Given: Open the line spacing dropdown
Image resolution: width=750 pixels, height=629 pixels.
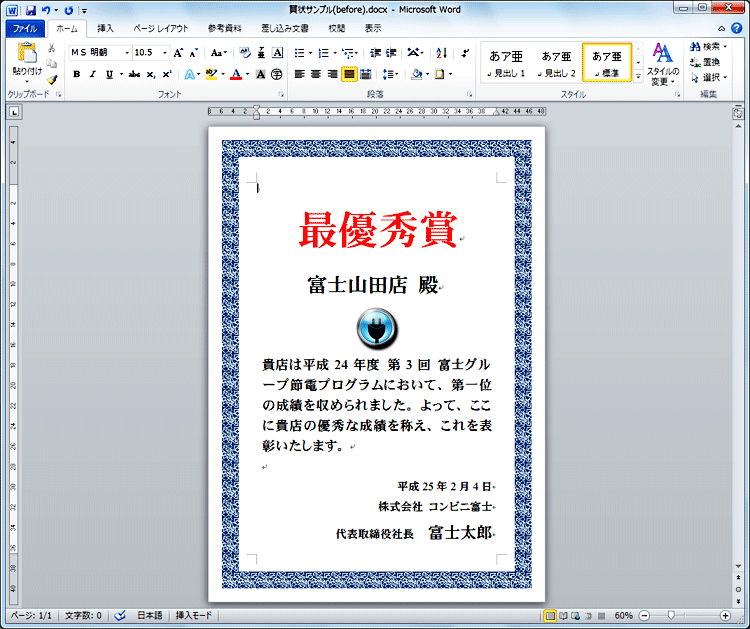Looking at the screenshot, I should (391, 74).
